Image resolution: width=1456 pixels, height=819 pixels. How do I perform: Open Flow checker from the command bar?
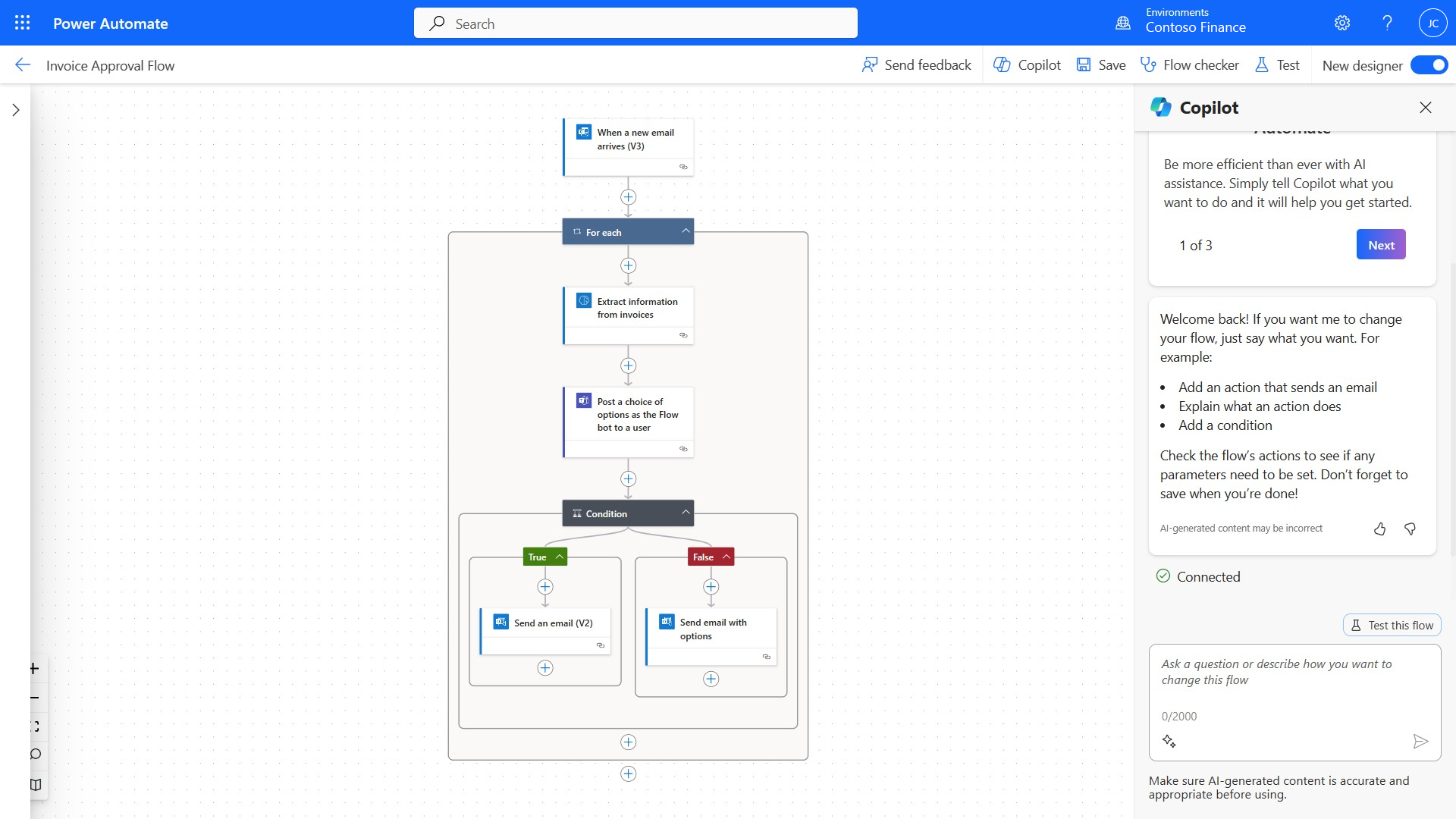pos(1189,64)
